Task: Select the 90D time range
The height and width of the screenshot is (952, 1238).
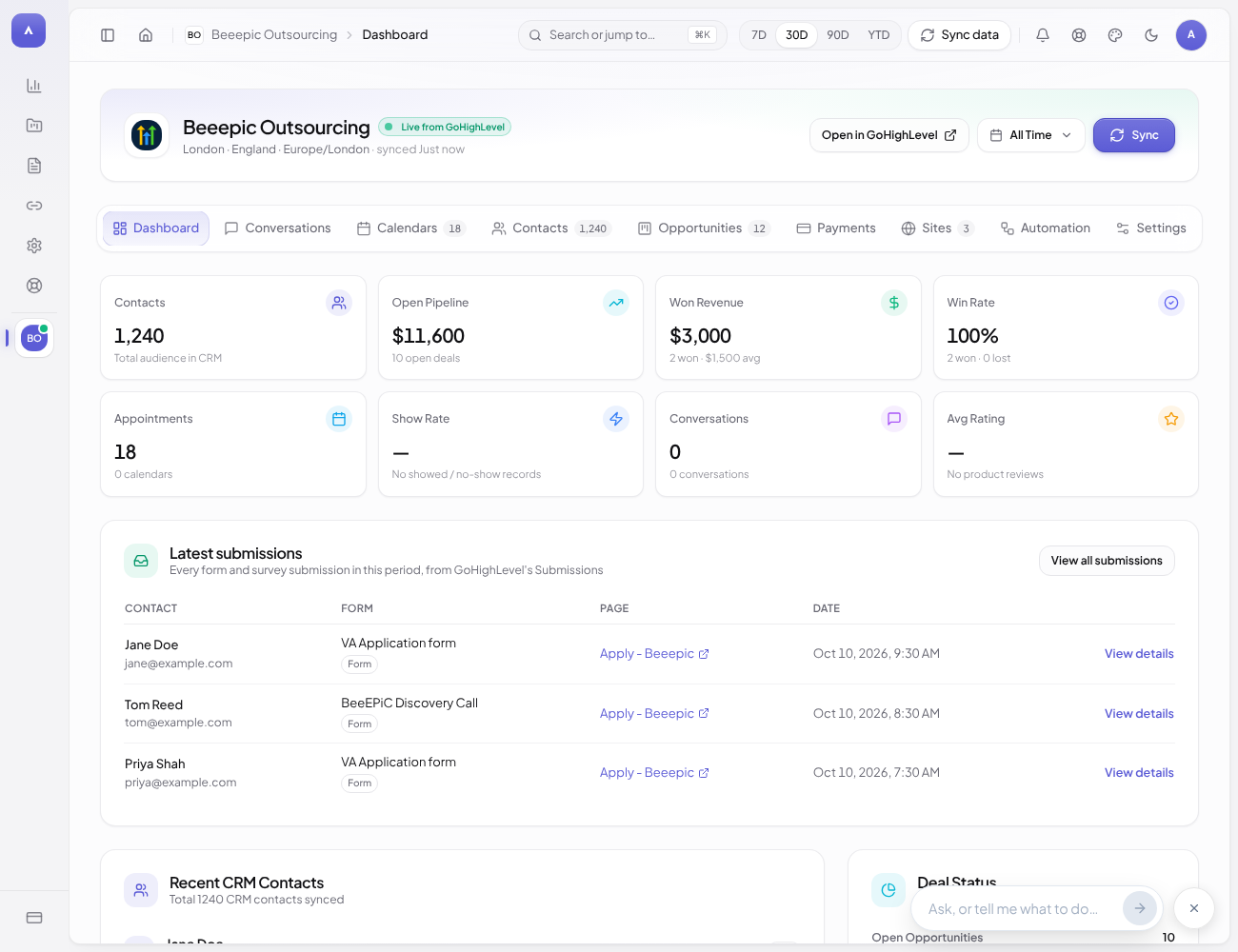Action: pyautogui.click(x=838, y=35)
